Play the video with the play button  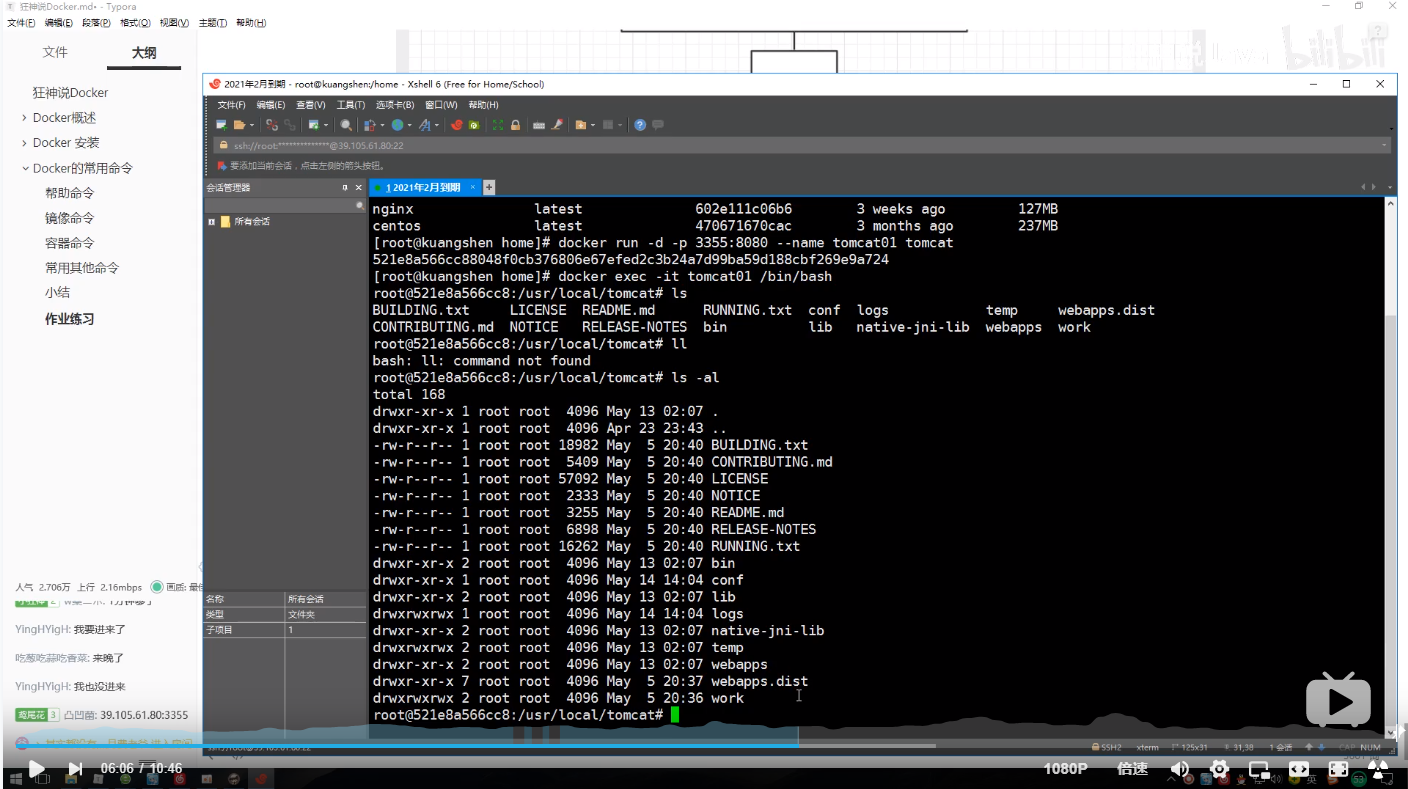(36, 768)
